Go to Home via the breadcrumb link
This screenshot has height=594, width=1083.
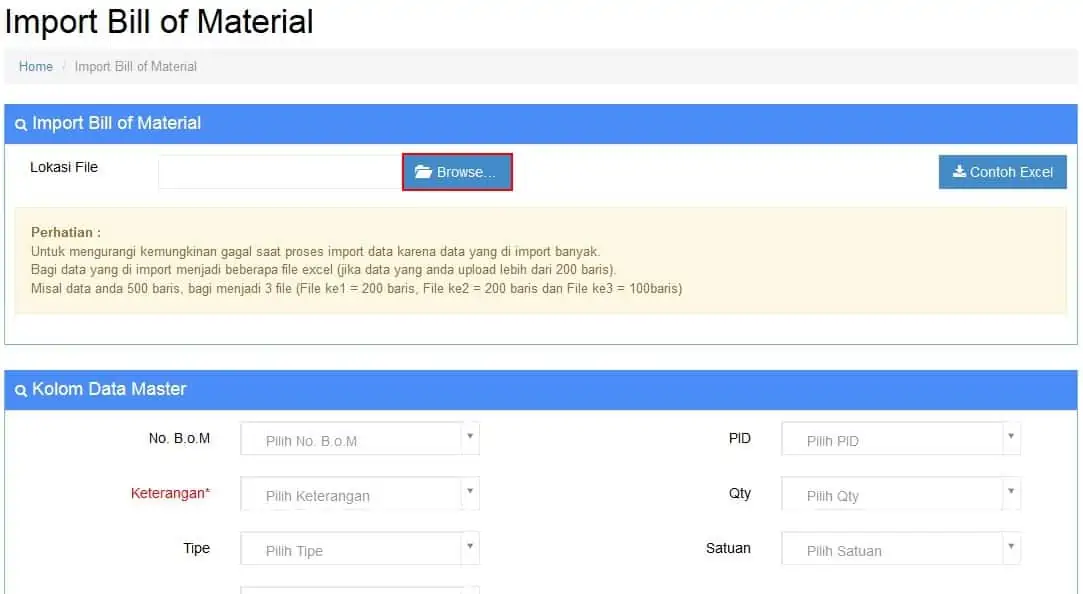pyautogui.click(x=36, y=67)
